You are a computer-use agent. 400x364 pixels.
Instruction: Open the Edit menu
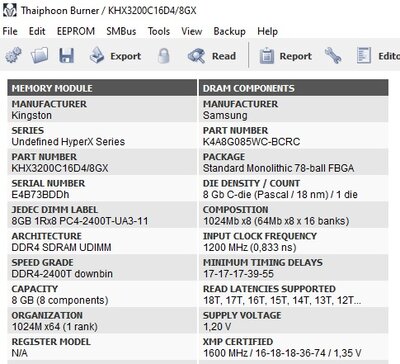point(37,31)
